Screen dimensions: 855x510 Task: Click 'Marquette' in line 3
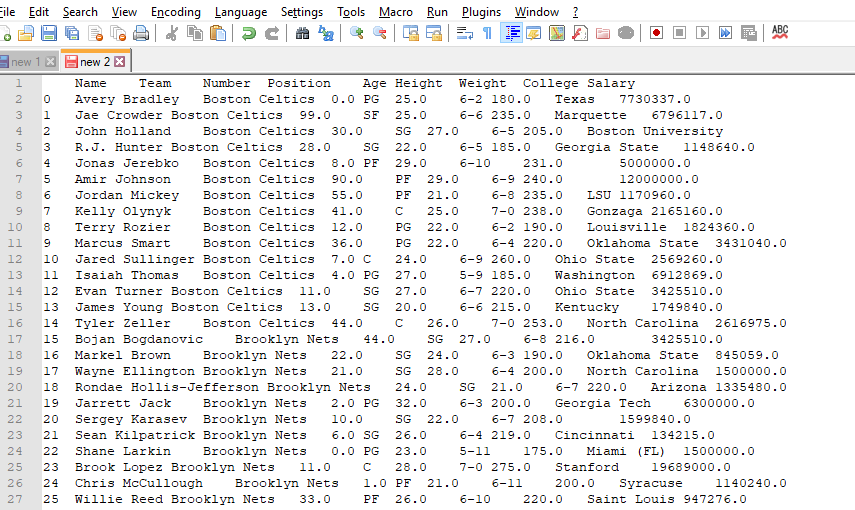(x=591, y=116)
